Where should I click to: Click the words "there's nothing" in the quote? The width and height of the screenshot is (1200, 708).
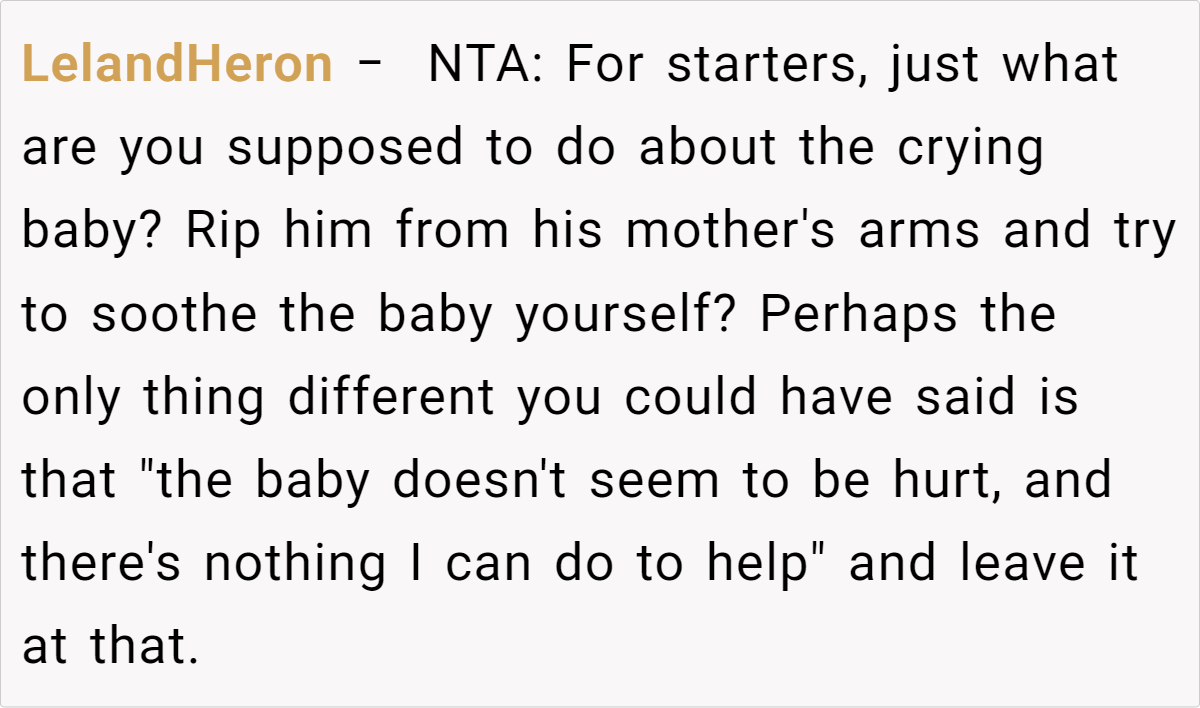click(x=203, y=564)
